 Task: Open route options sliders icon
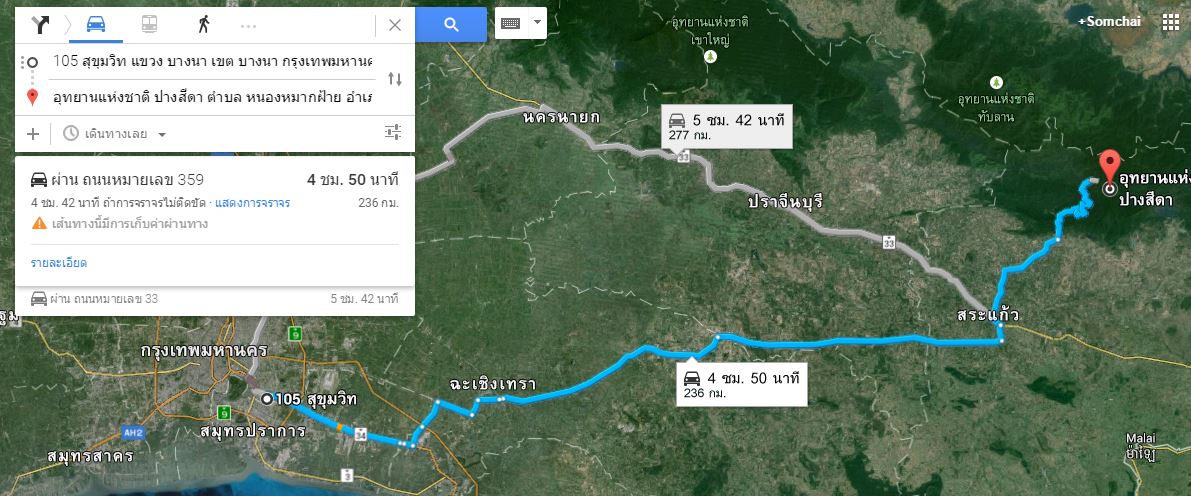[393, 133]
